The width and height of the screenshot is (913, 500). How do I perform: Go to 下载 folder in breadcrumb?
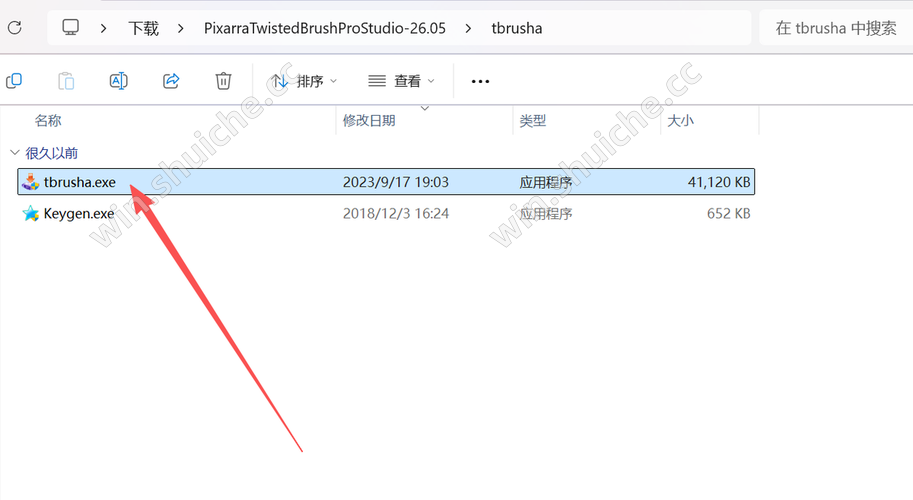pyautogui.click(x=143, y=28)
